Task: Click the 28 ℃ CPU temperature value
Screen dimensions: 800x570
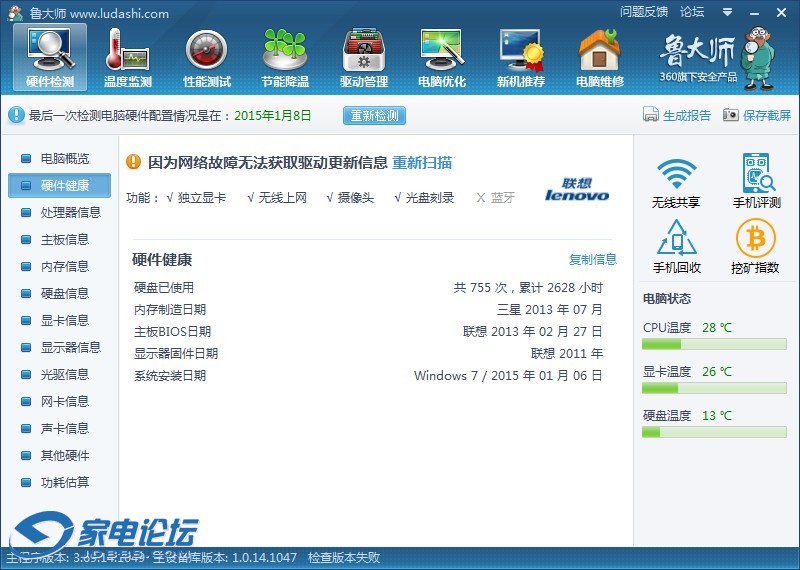Action: click(x=717, y=328)
